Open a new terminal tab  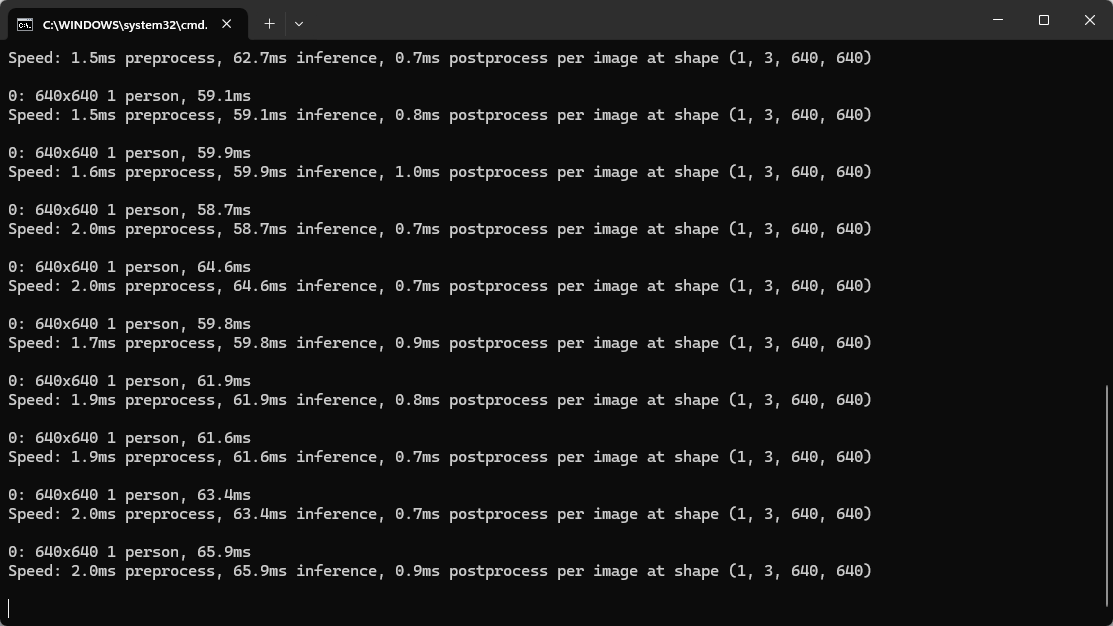coord(269,23)
